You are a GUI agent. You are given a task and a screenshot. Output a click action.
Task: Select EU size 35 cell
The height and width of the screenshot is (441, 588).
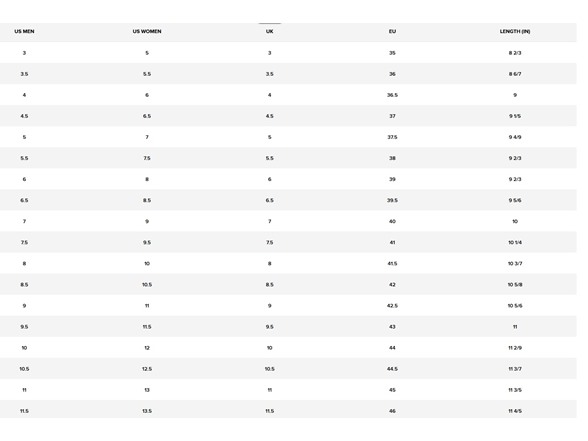point(392,53)
